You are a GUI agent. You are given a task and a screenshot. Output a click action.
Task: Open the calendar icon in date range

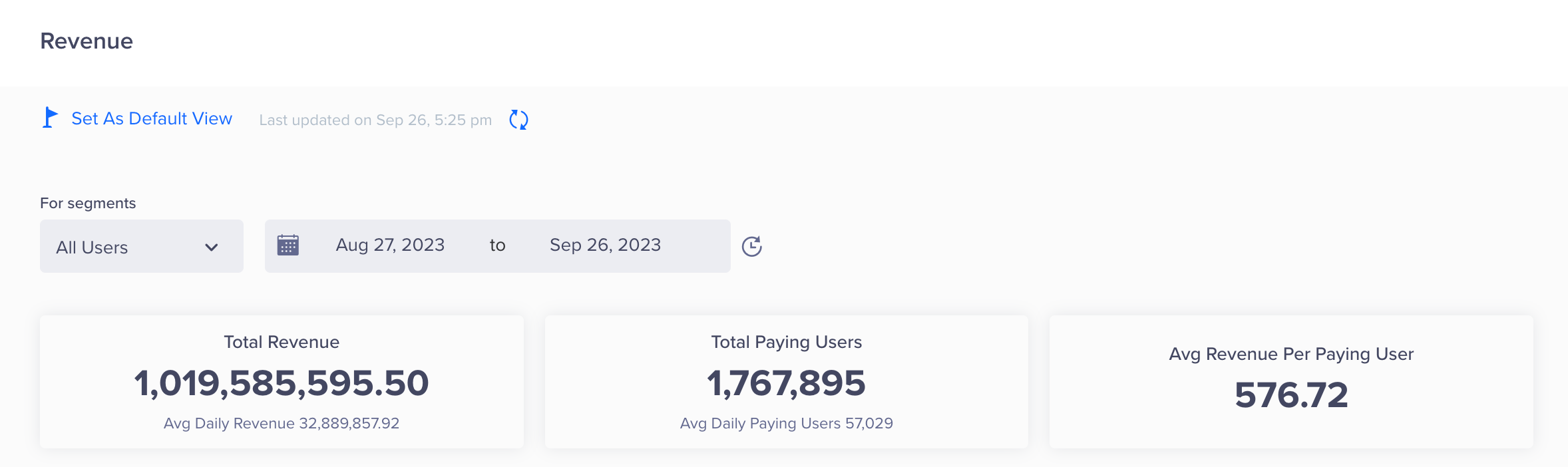click(x=288, y=245)
